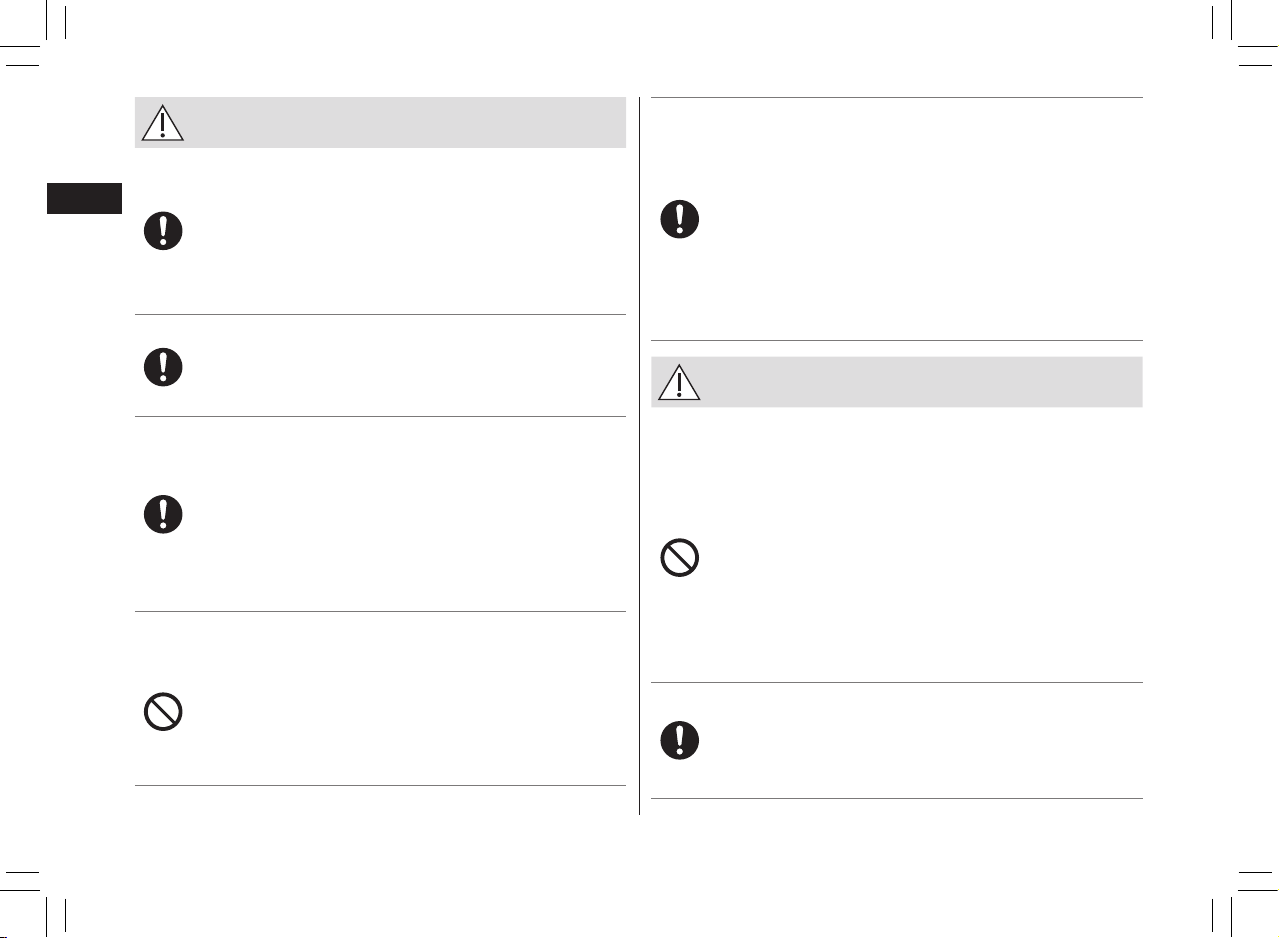This screenshot has width=1279, height=938.
Task: Click the warning triangle in the right column header
Action: 679,382
